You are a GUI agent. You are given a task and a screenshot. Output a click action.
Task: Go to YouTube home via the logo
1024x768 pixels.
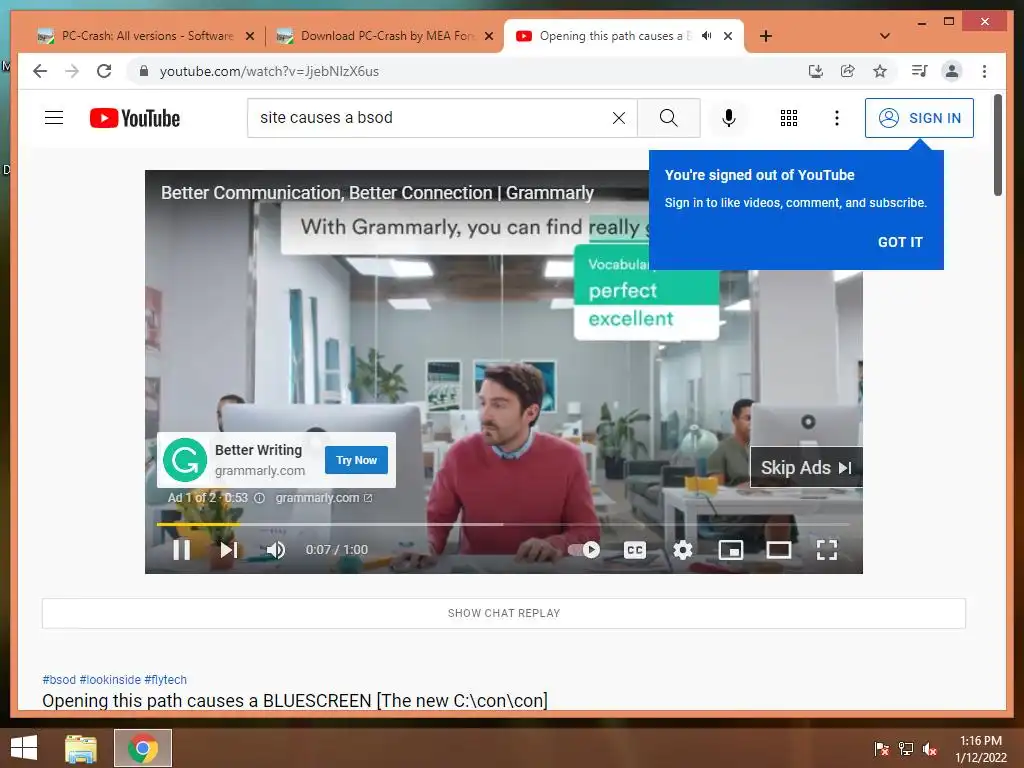pyautogui.click(x=135, y=118)
